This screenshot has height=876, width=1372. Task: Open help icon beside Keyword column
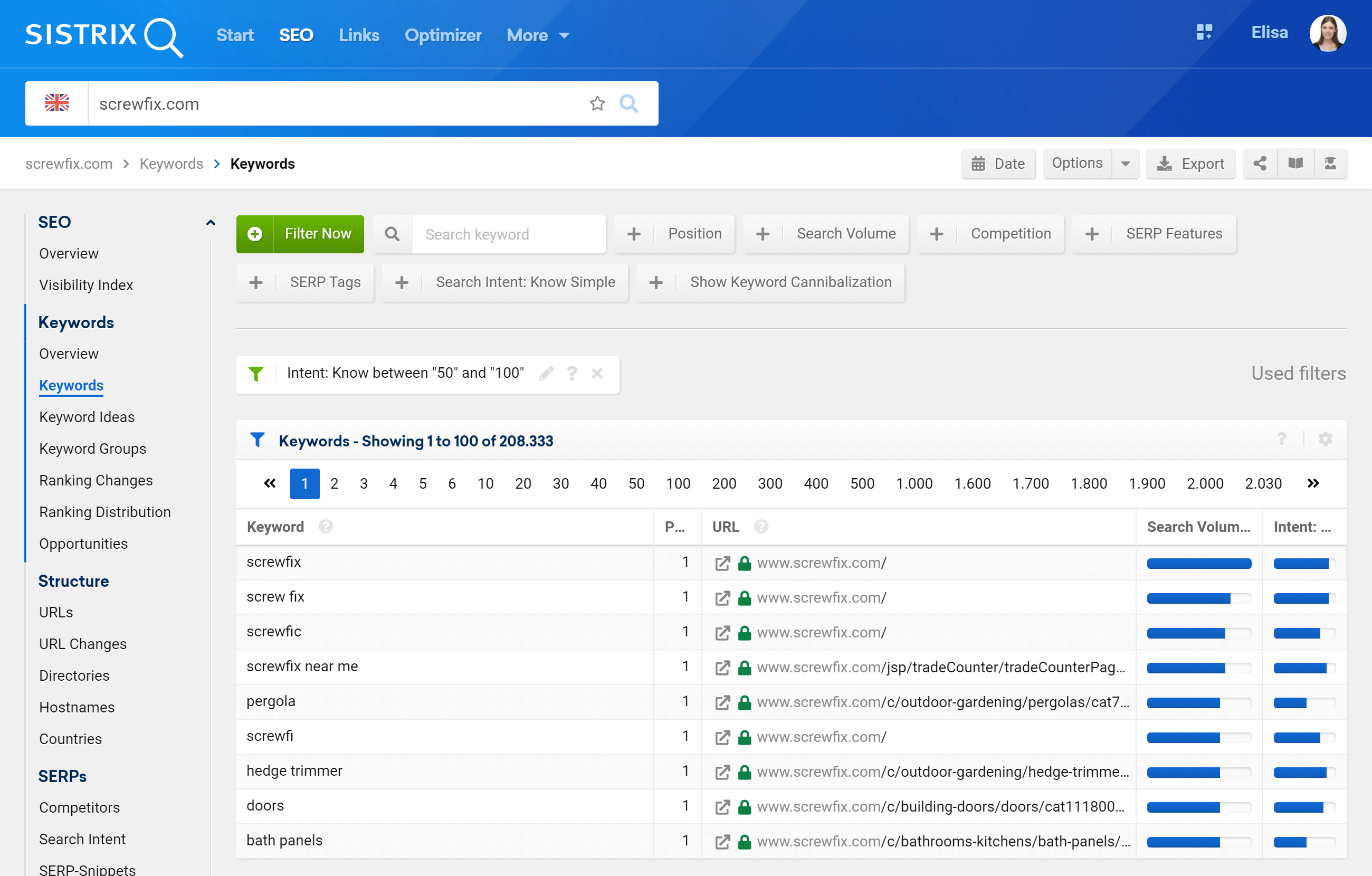326,526
